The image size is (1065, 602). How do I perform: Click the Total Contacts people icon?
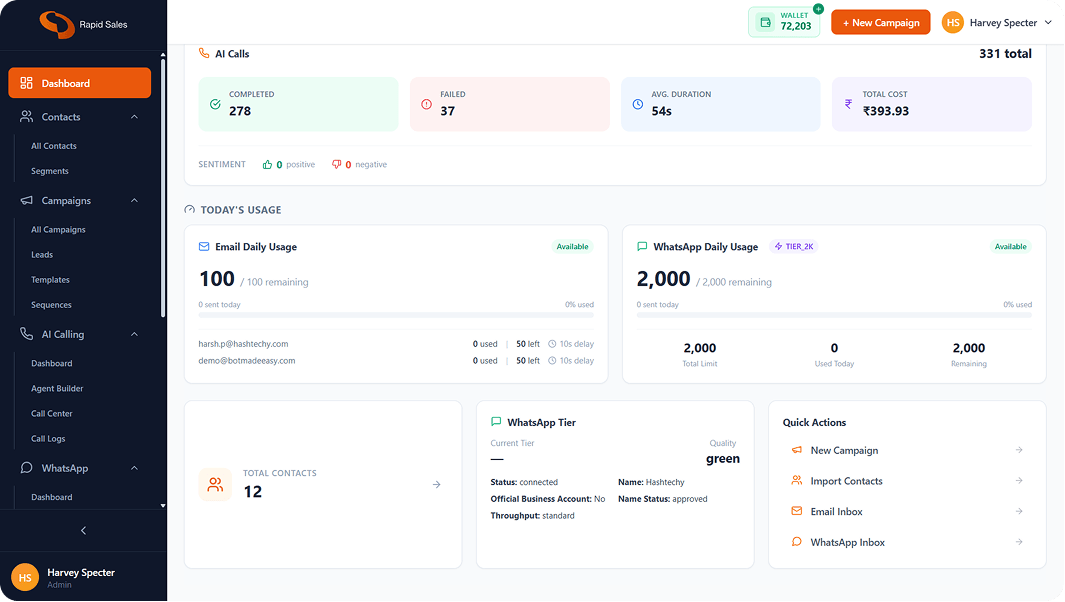215,484
